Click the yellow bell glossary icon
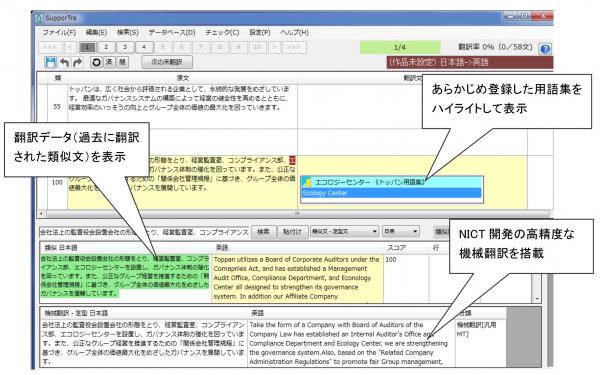600x375 pixels. point(308,183)
